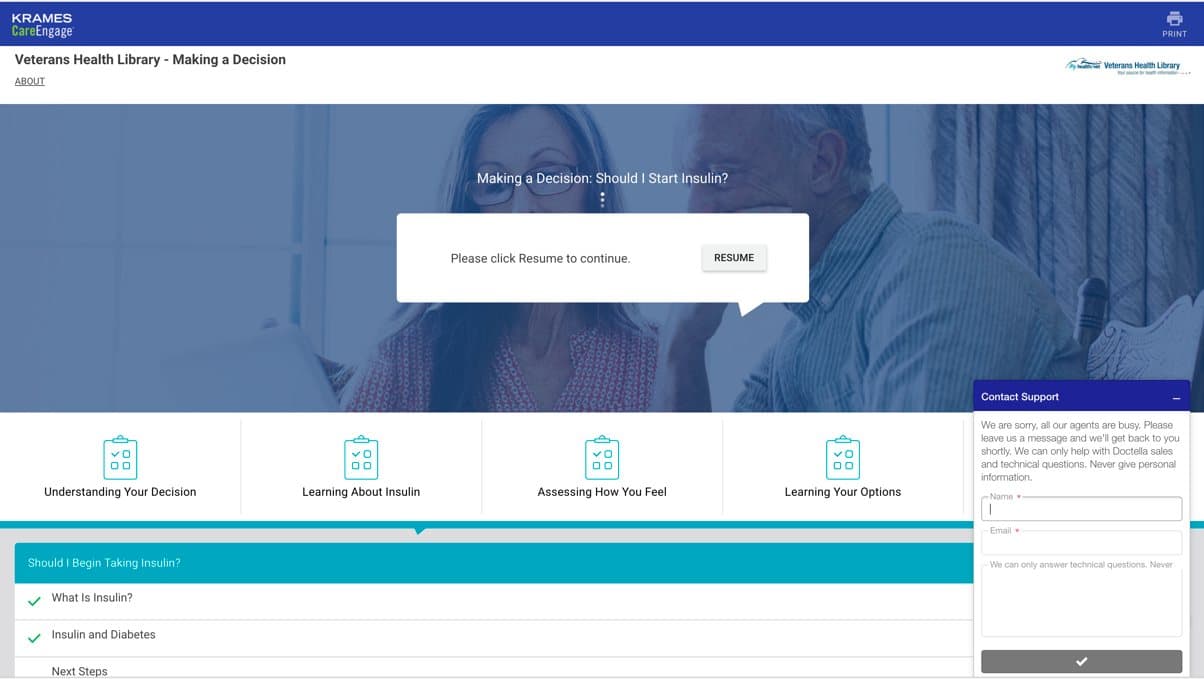Click the message text area in Contact Support
The image size is (1204, 679).
point(1081,600)
